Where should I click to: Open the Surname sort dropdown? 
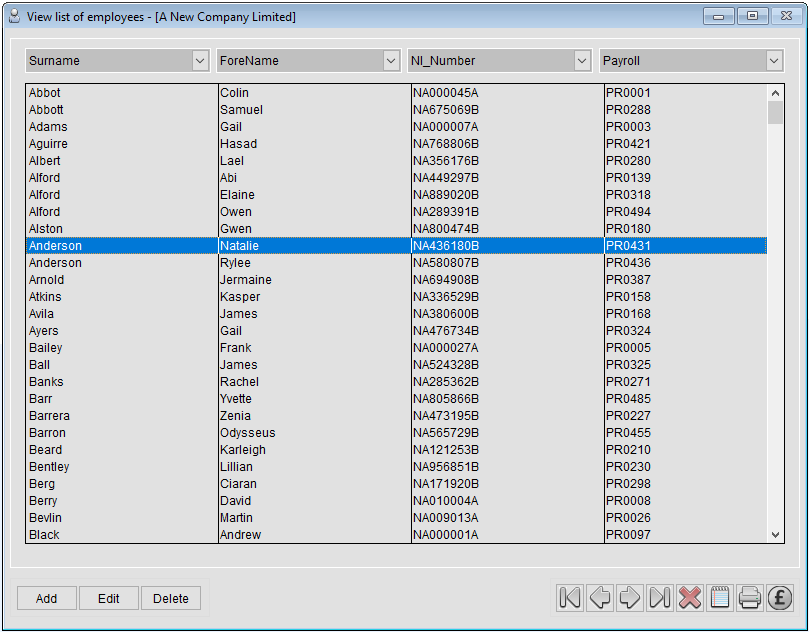(200, 60)
